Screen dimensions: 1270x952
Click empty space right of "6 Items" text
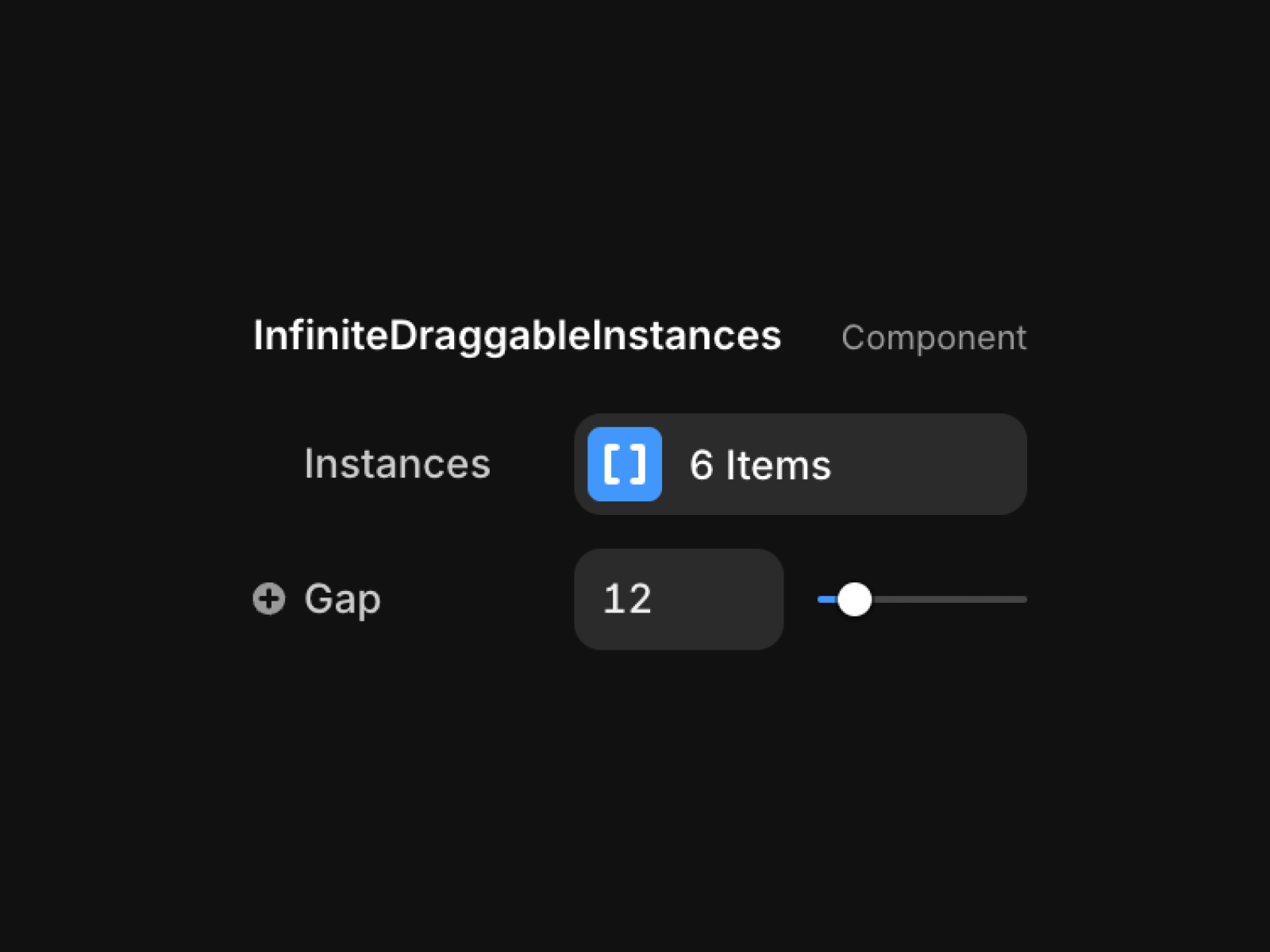(x=929, y=464)
